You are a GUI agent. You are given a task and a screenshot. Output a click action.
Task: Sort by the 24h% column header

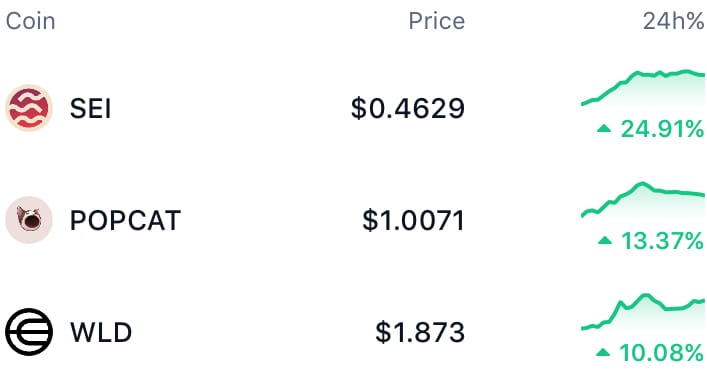point(674,21)
